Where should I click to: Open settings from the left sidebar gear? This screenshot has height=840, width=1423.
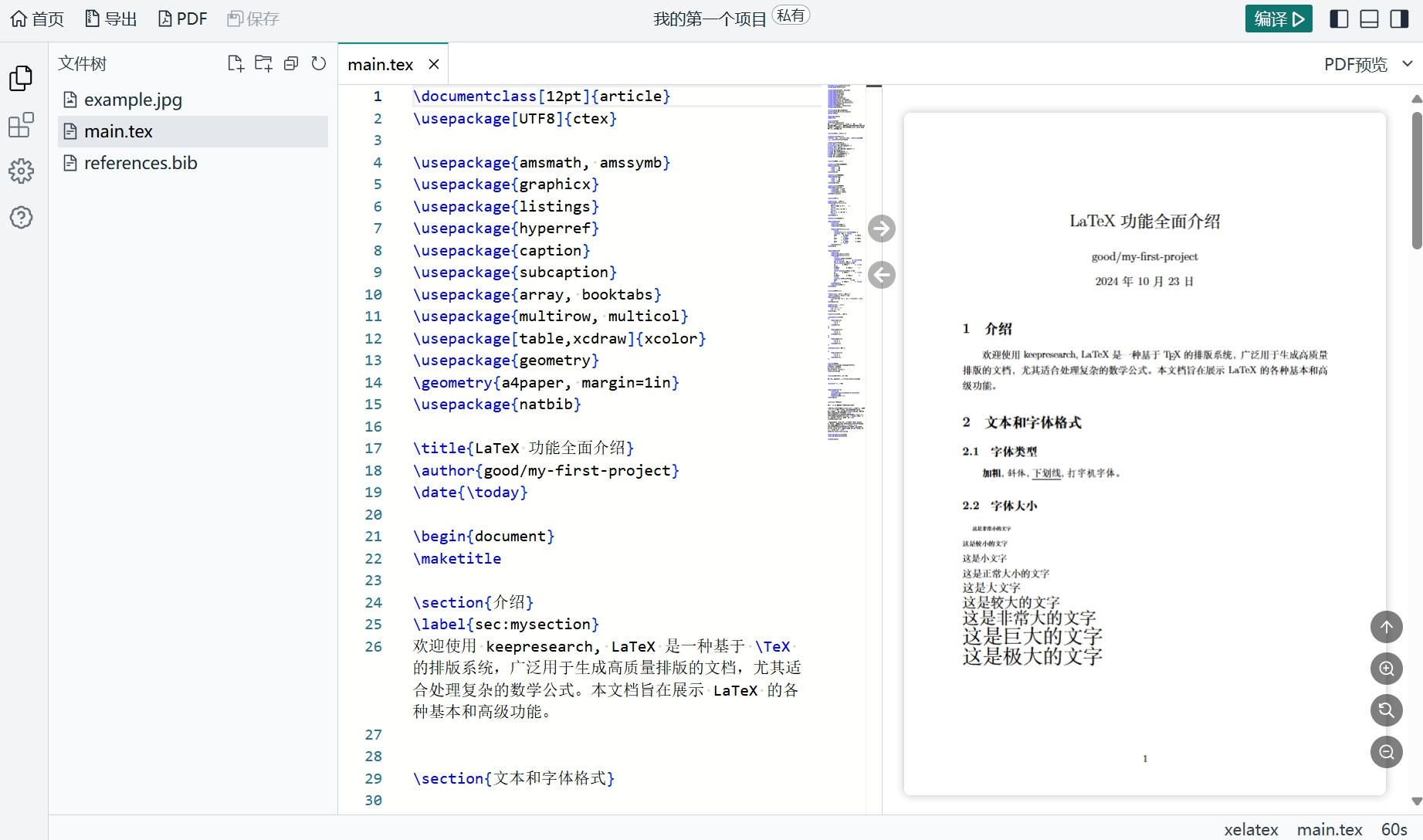pyautogui.click(x=21, y=171)
